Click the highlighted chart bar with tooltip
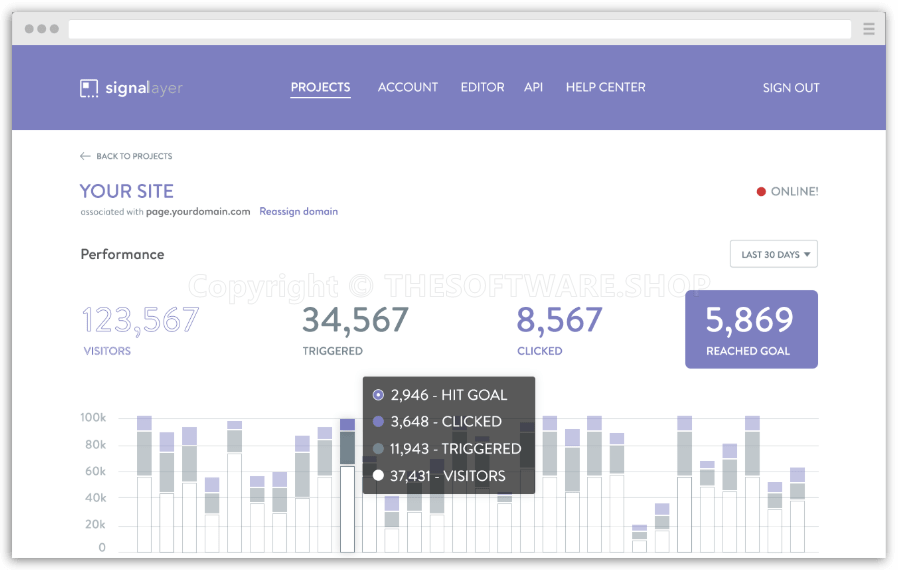This screenshot has height=570, width=898. (347, 485)
